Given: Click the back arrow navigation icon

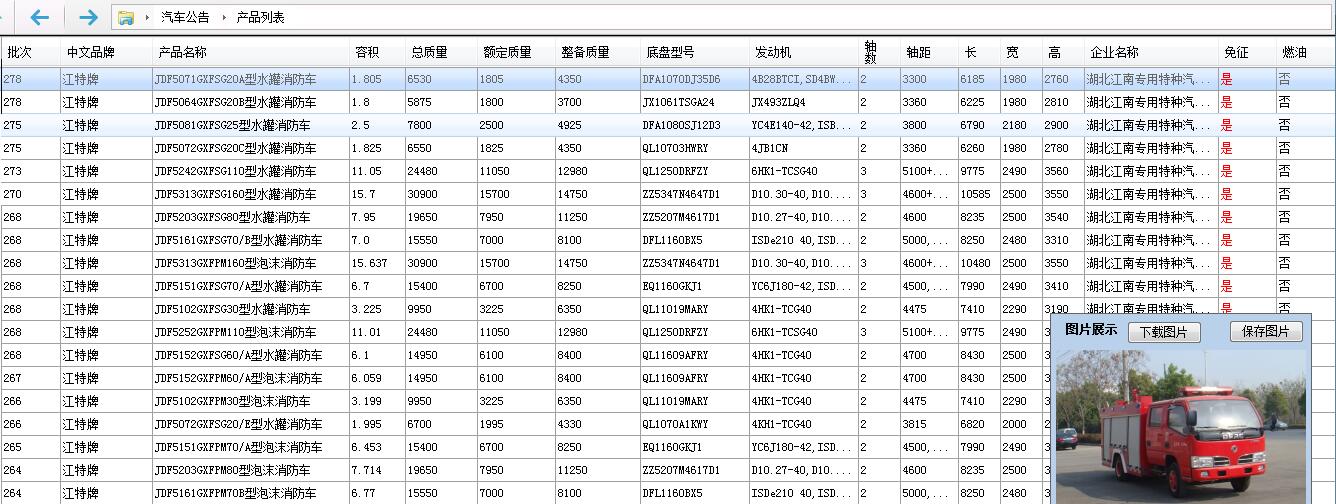Looking at the screenshot, I should tap(40, 17).
